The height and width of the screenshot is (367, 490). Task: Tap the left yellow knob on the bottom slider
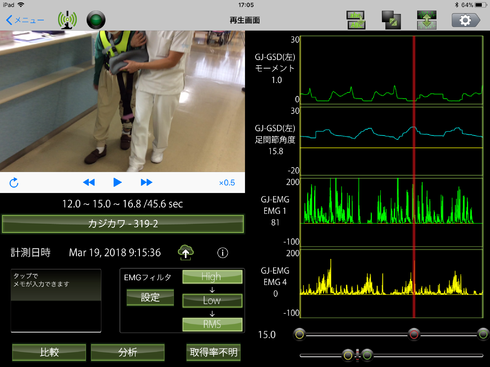(x=348, y=355)
